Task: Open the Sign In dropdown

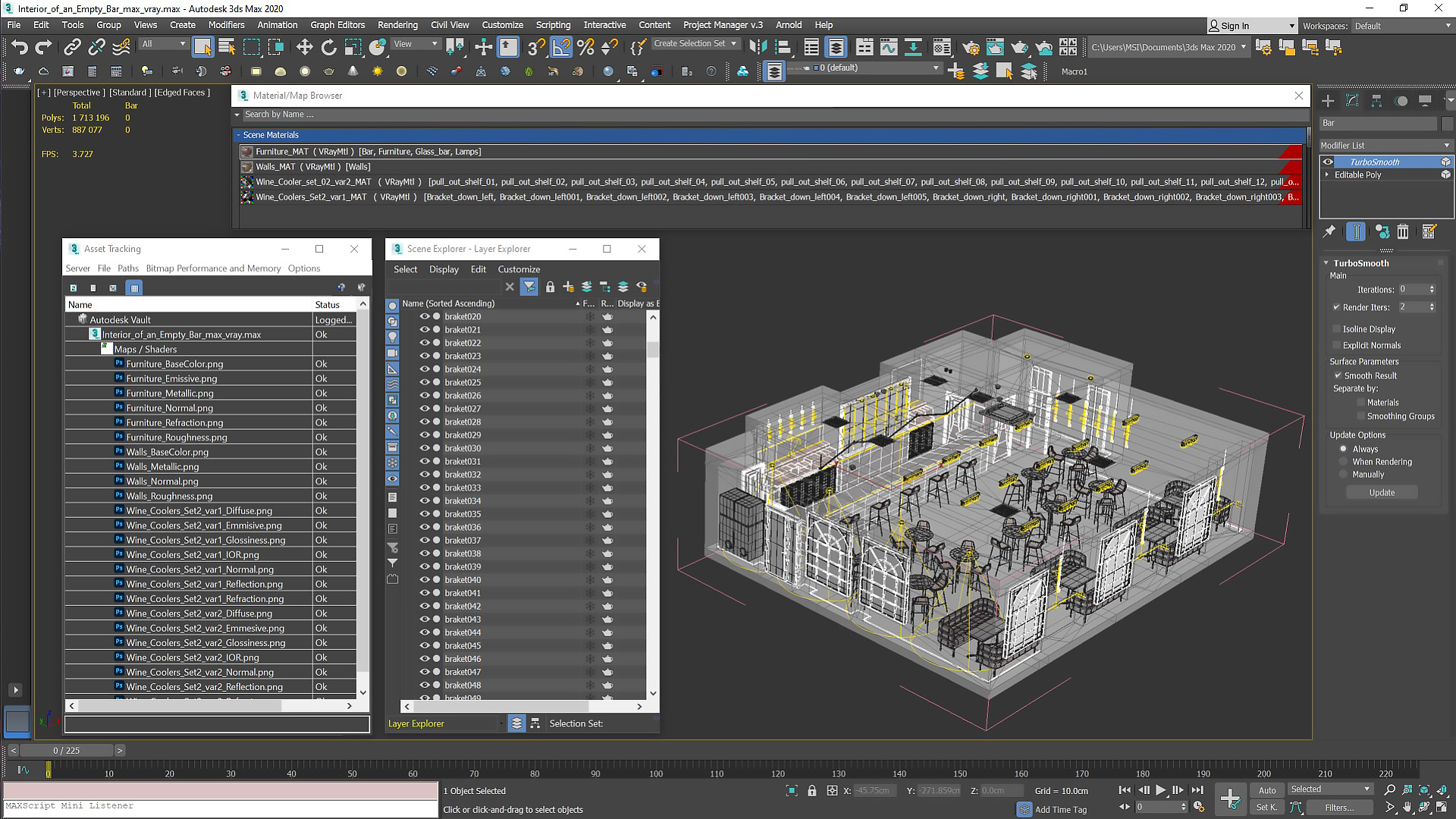Action: click(x=1252, y=26)
